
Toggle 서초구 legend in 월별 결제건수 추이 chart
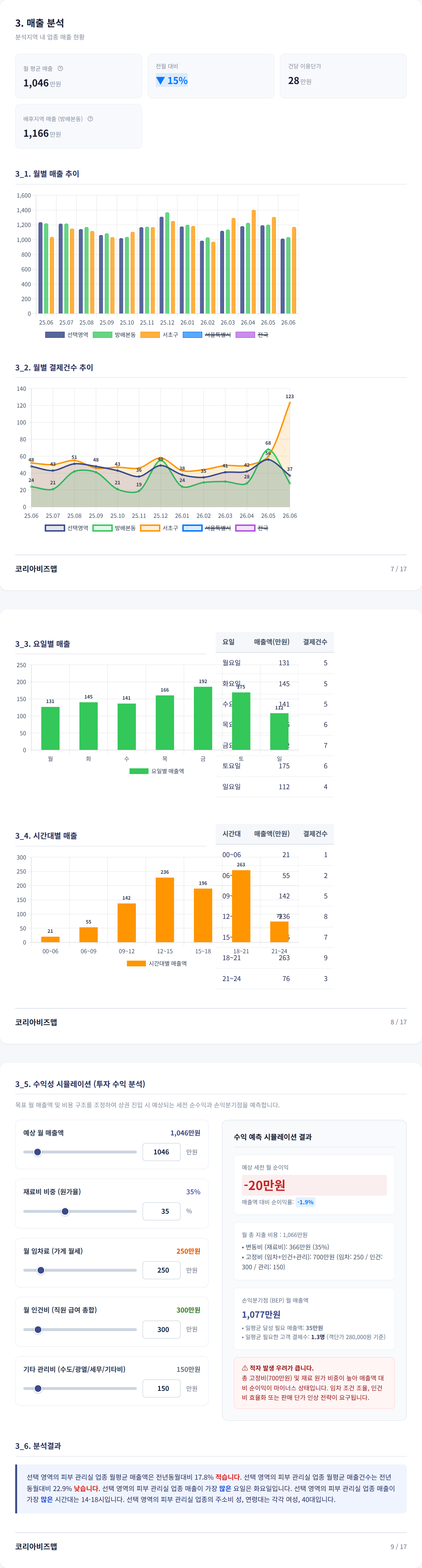159,528
